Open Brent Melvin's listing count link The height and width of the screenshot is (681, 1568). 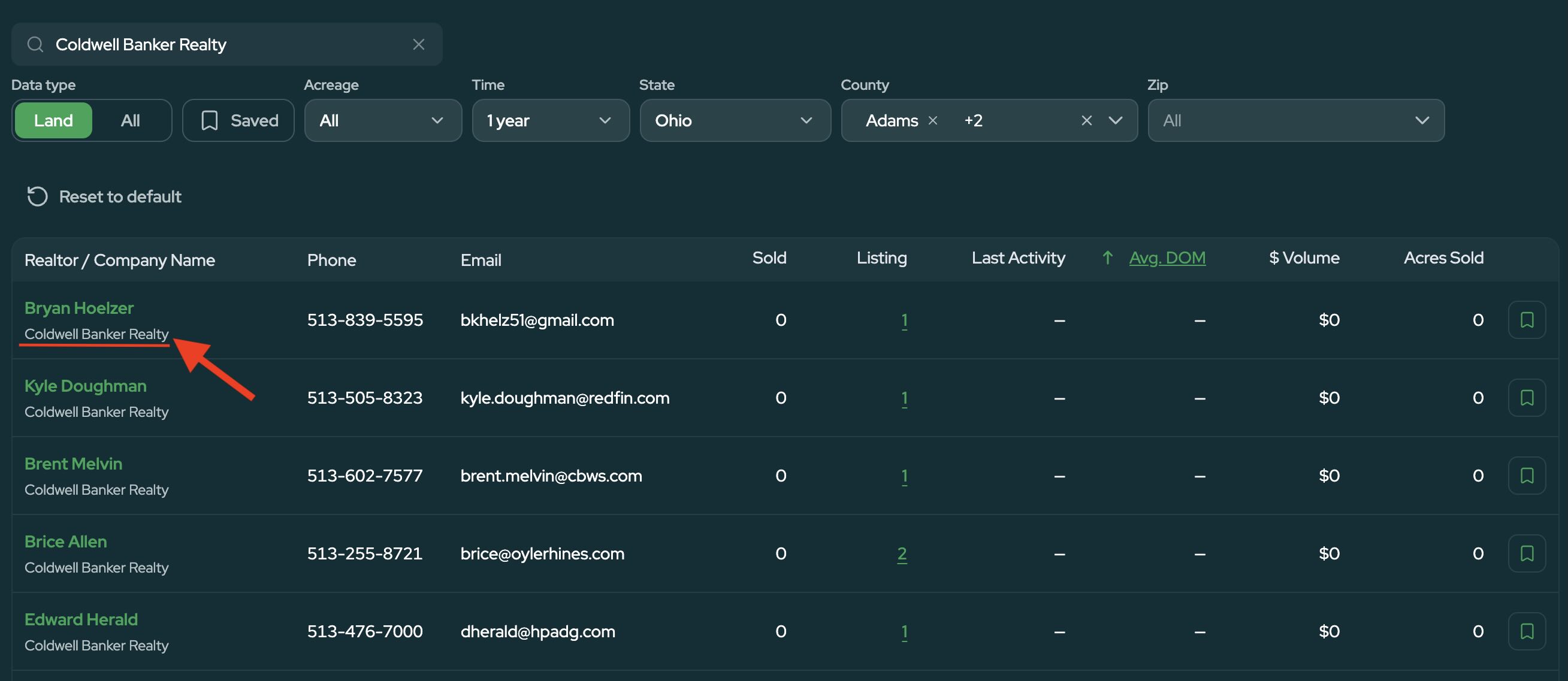click(x=904, y=476)
